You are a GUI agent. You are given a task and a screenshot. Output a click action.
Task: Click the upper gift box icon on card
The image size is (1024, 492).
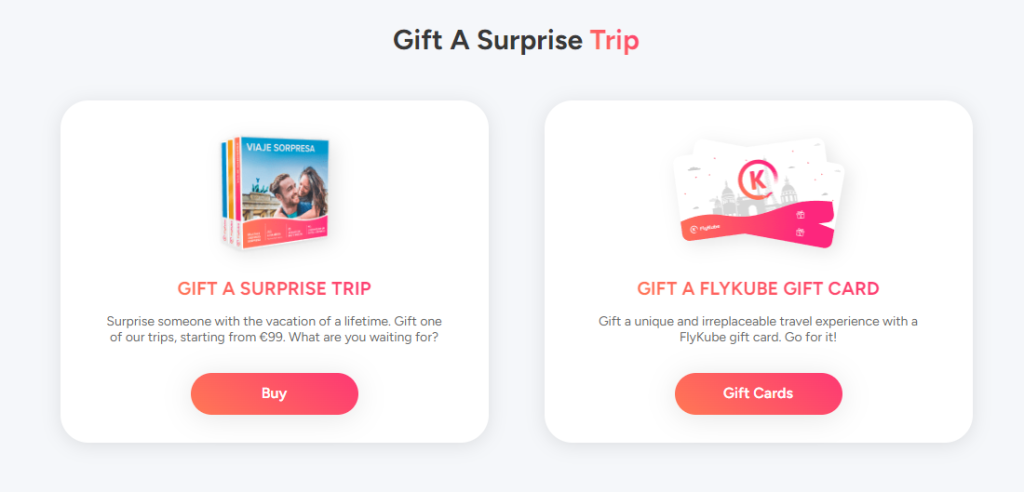pos(801,214)
